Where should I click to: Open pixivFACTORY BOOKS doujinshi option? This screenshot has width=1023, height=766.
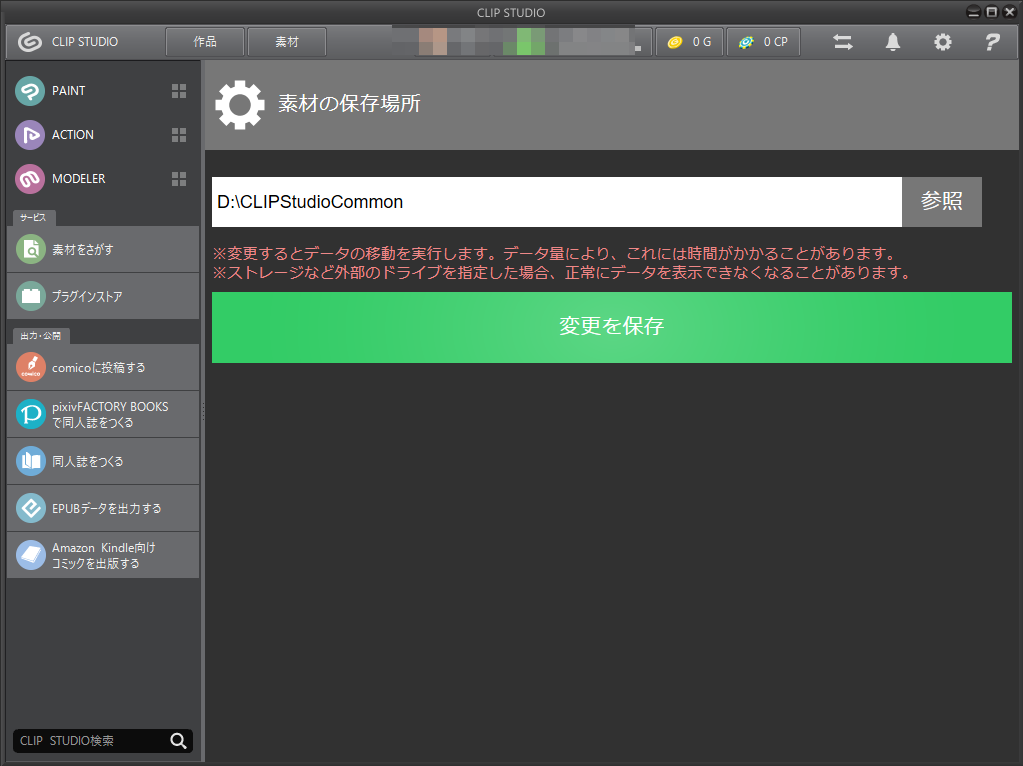click(103, 414)
